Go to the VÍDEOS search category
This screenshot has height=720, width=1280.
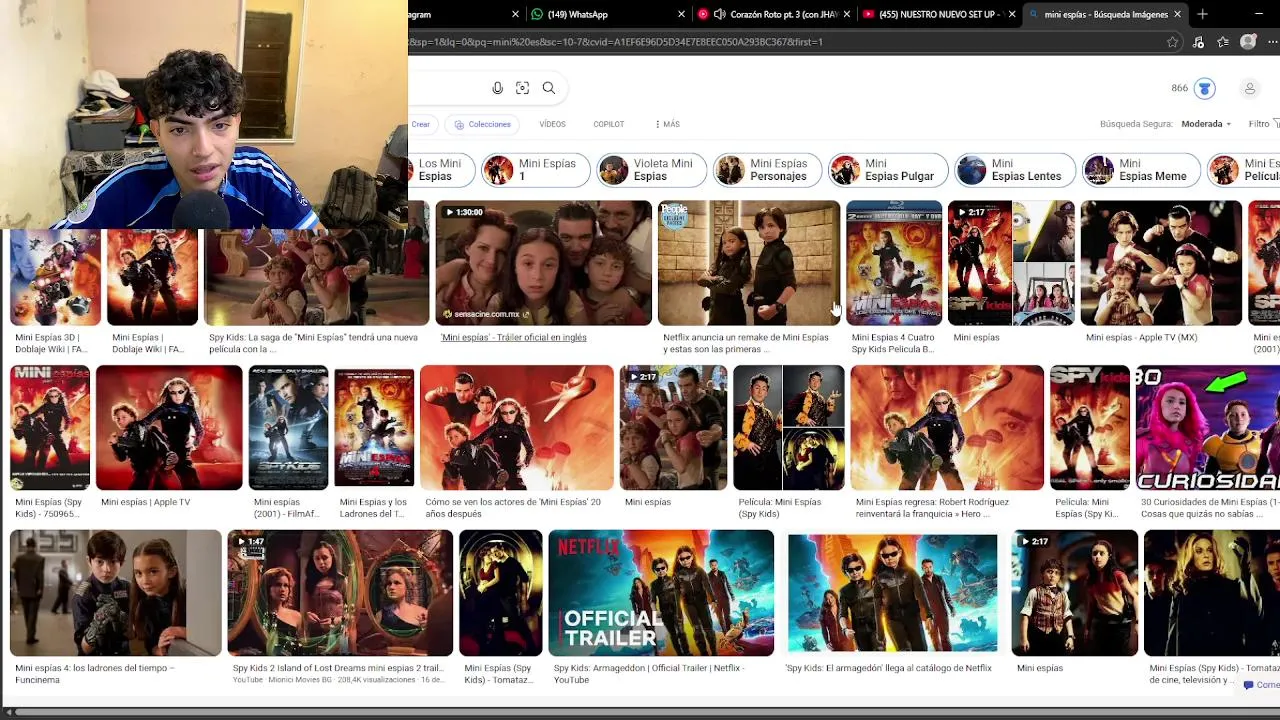(x=552, y=124)
